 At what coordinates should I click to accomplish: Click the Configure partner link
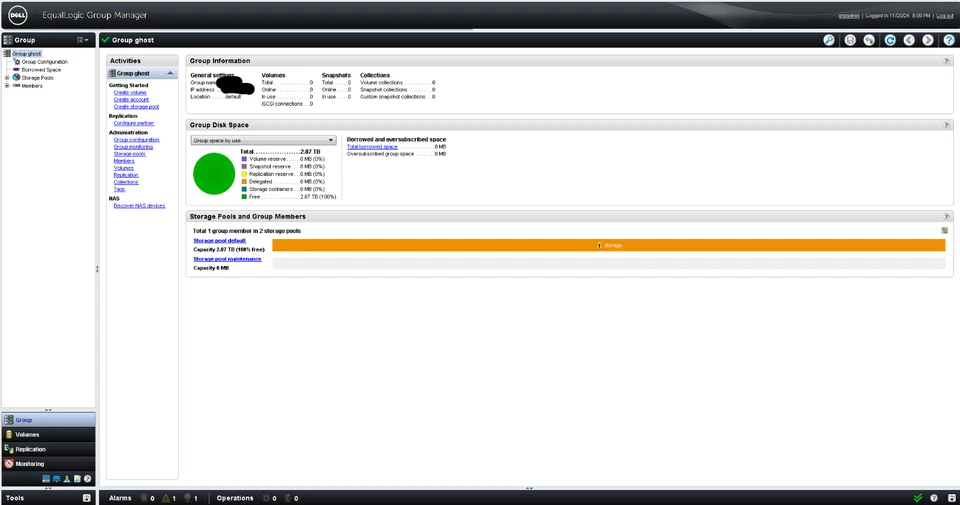(133, 123)
